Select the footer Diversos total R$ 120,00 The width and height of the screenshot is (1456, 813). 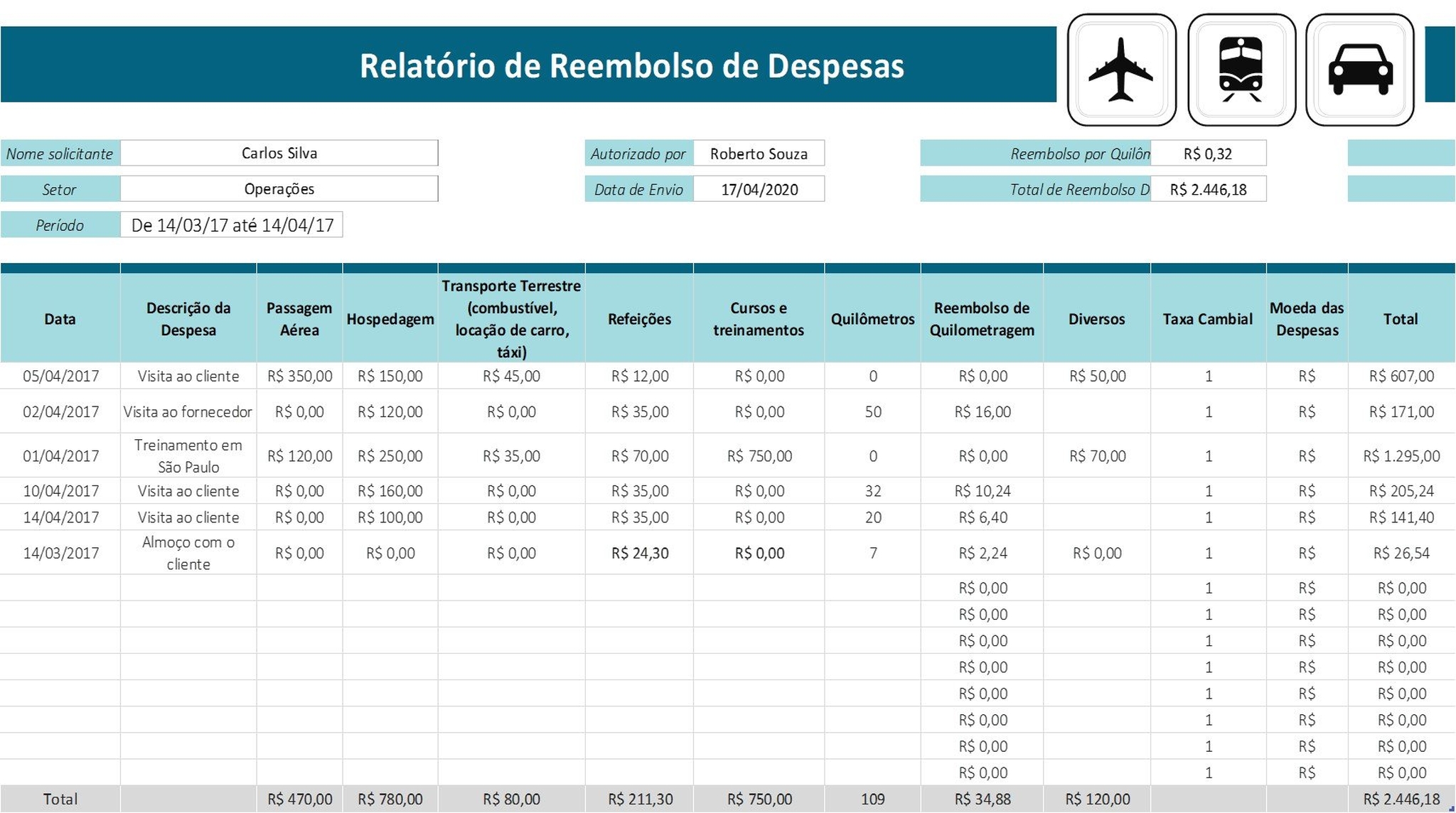click(x=1097, y=799)
